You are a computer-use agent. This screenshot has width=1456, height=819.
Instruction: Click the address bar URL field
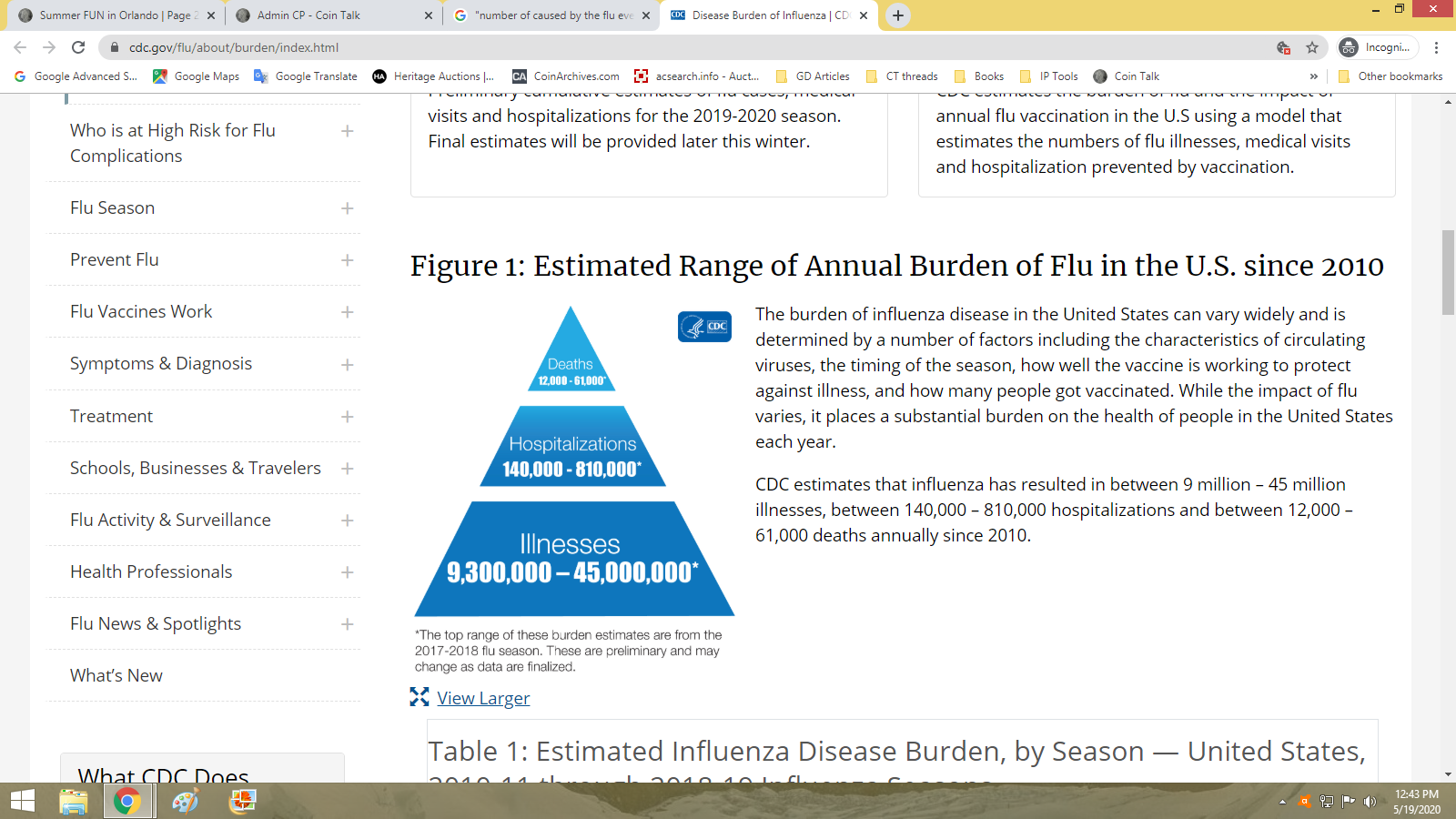point(637,47)
